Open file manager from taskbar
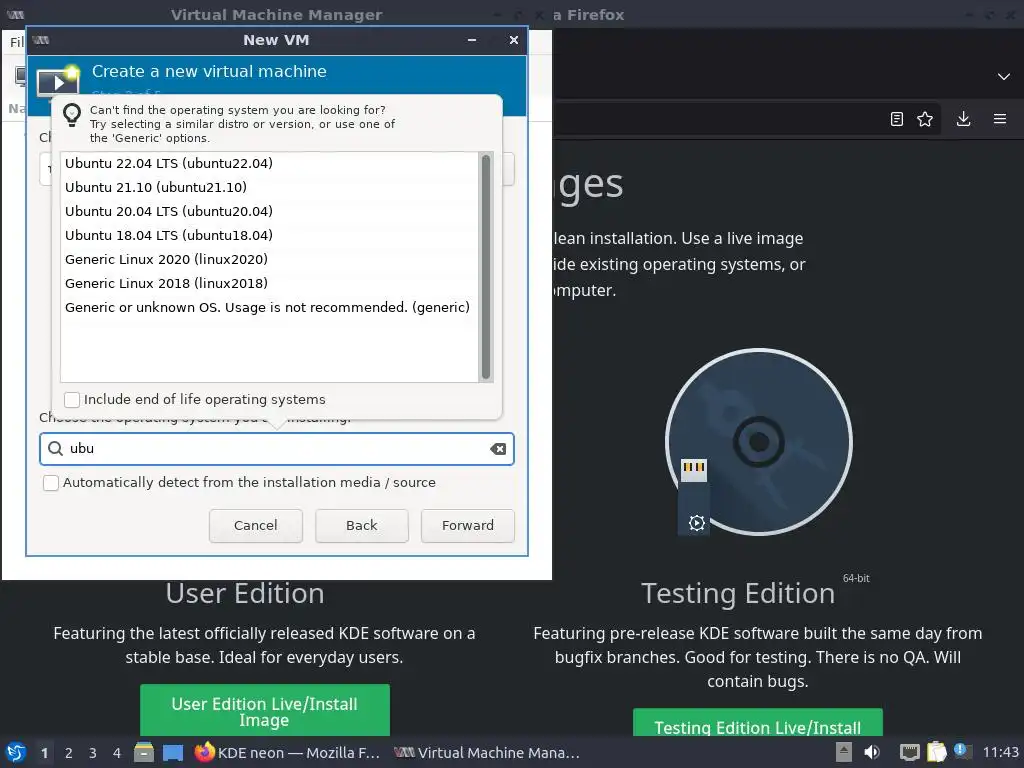The width and height of the screenshot is (1024, 768). coord(144,753)
